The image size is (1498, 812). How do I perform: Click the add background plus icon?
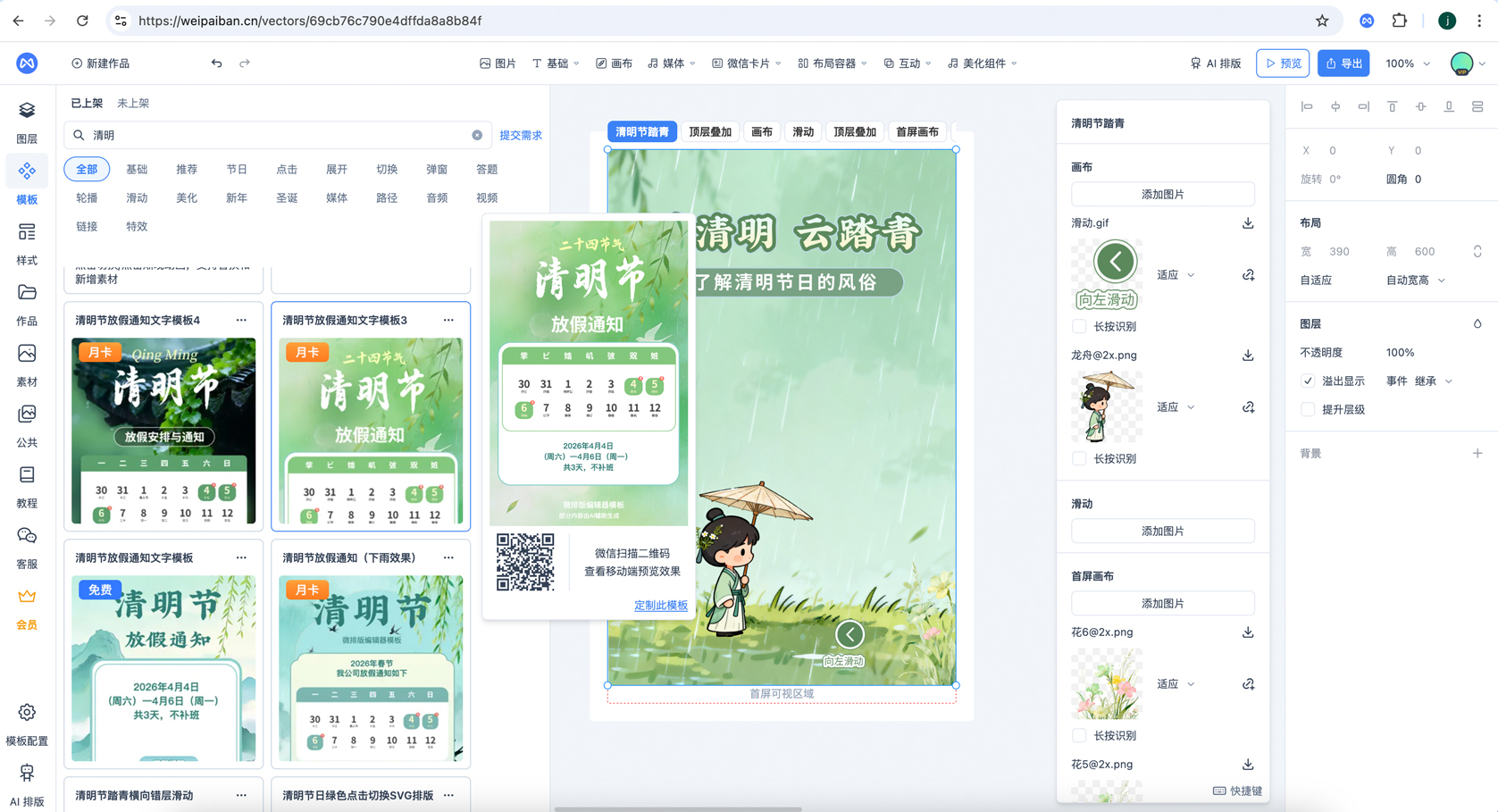coord(1477,454)
